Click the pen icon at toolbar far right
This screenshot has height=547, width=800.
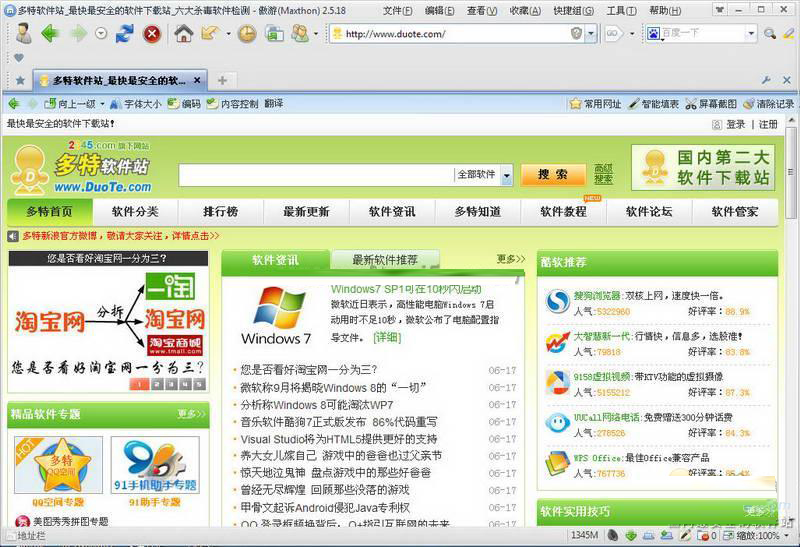788,34
